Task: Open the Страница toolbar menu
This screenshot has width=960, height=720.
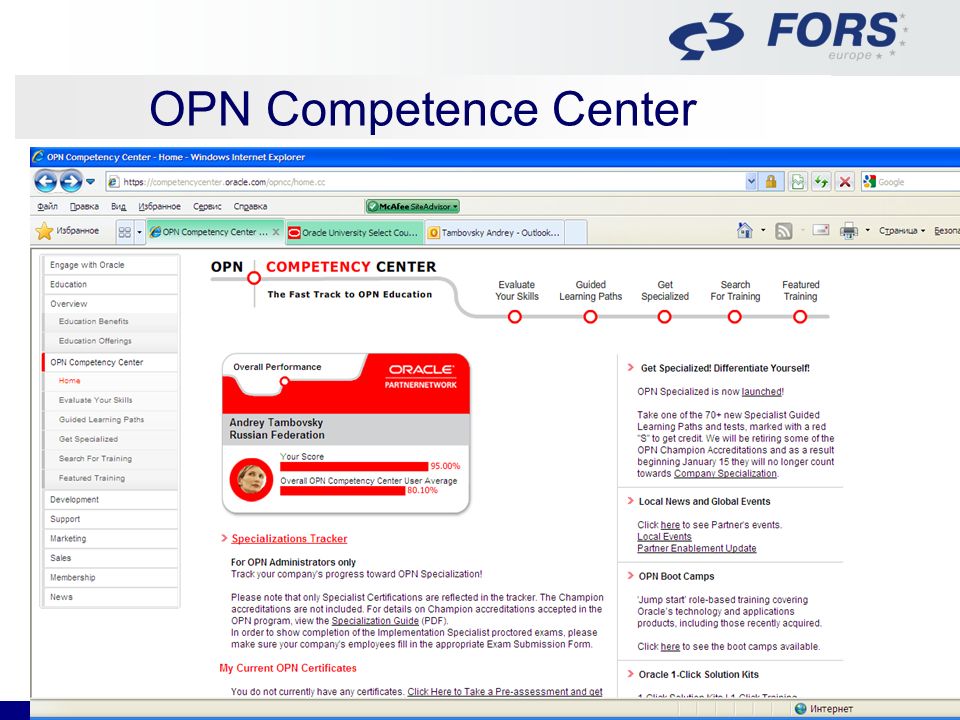Action: pos(902,230)
